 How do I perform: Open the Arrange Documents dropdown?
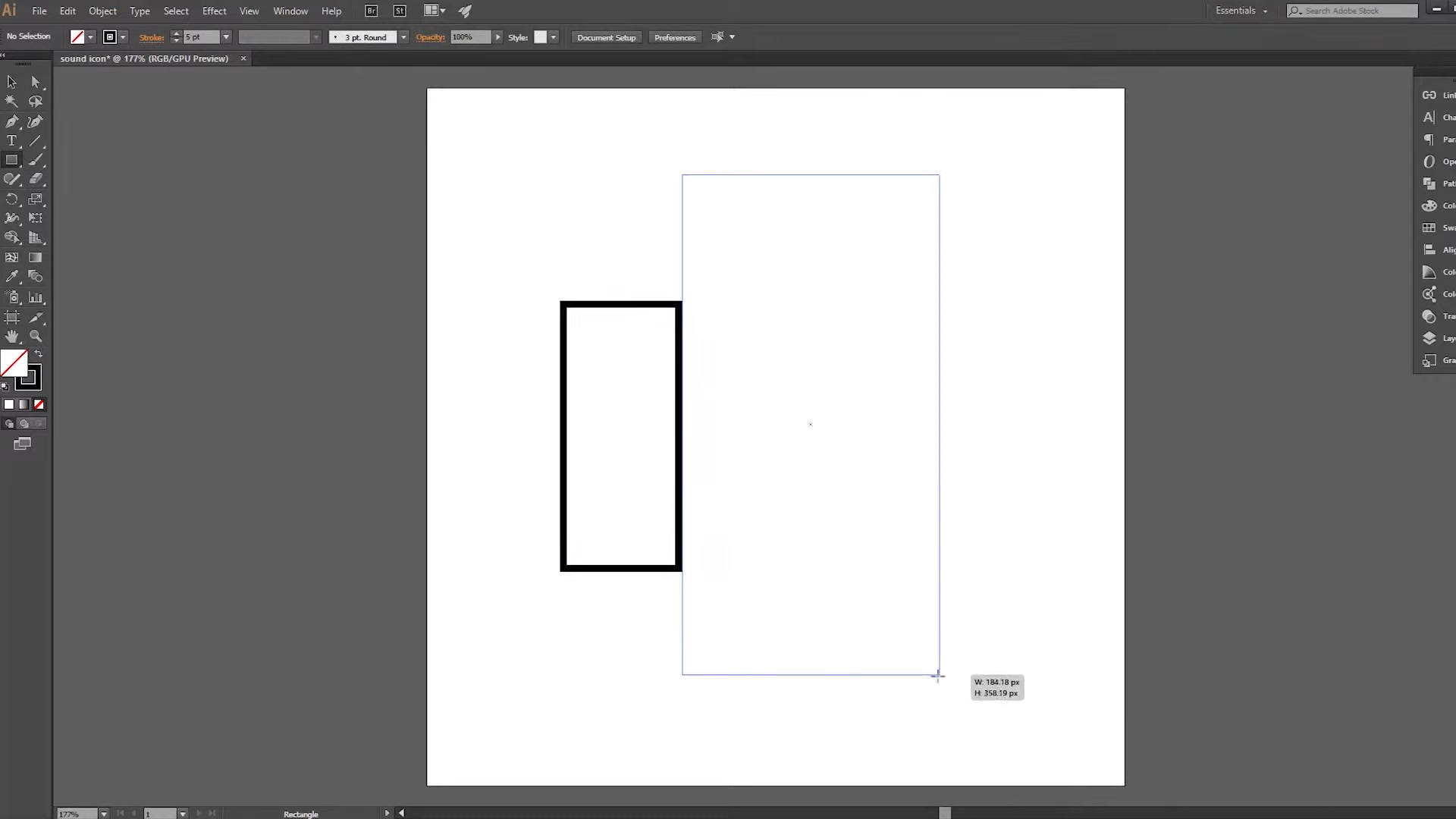[435, 11]
